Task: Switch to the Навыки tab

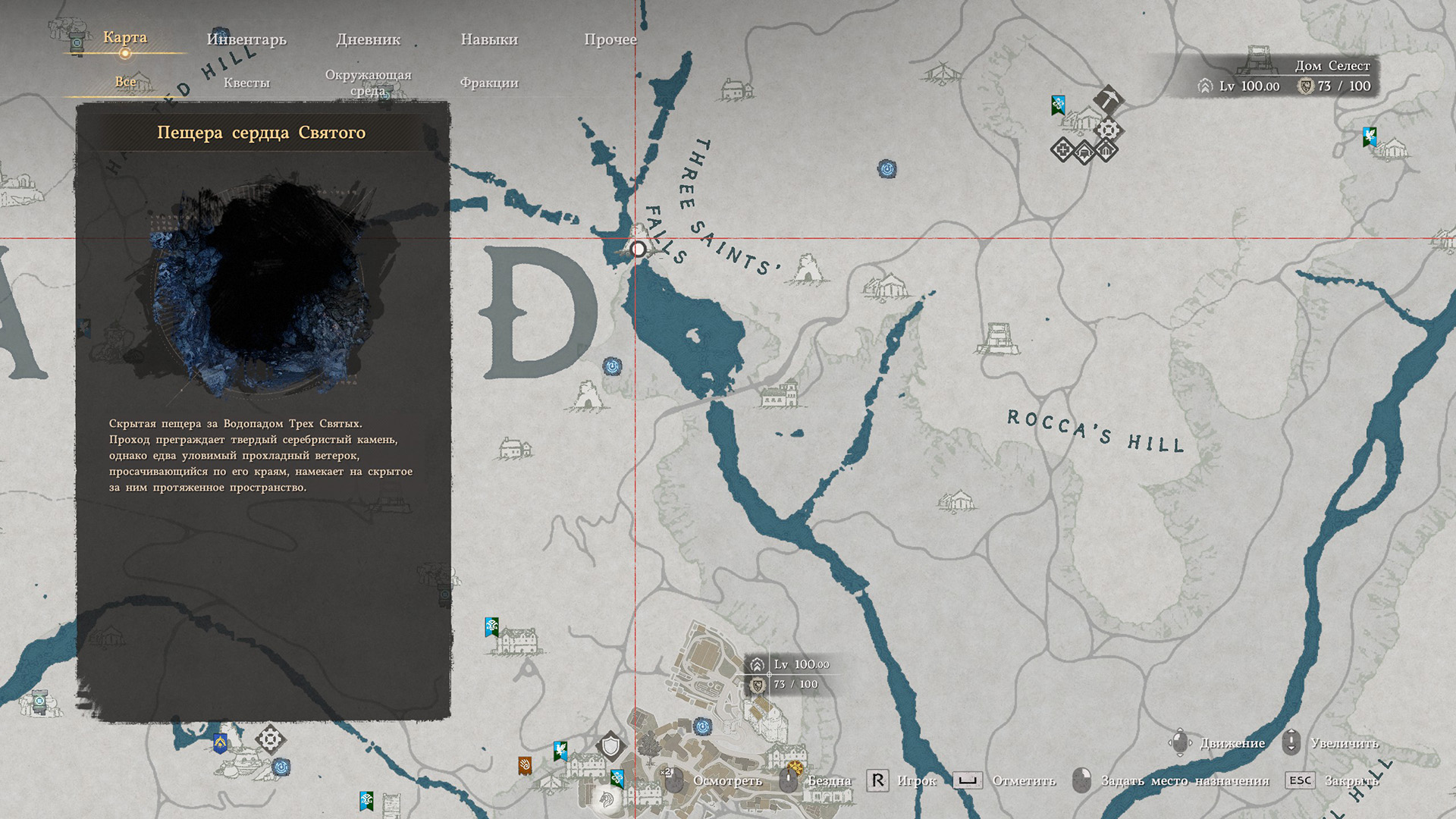Action: [489, 39]
